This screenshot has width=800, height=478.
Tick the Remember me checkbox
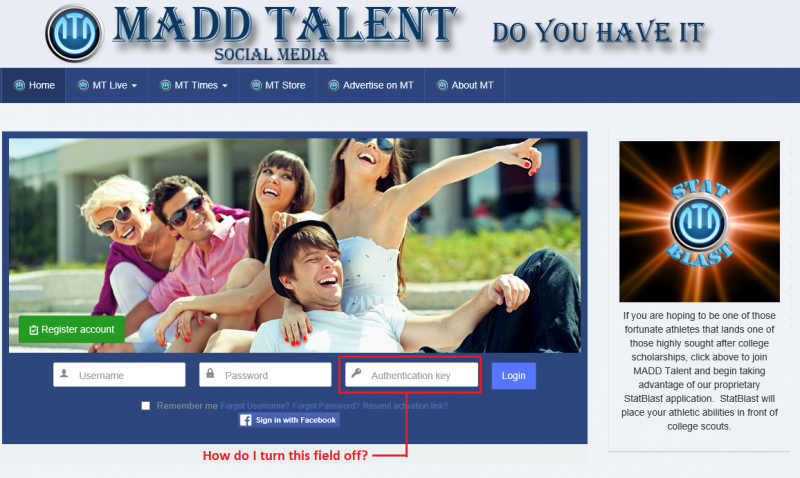[146, 406]
